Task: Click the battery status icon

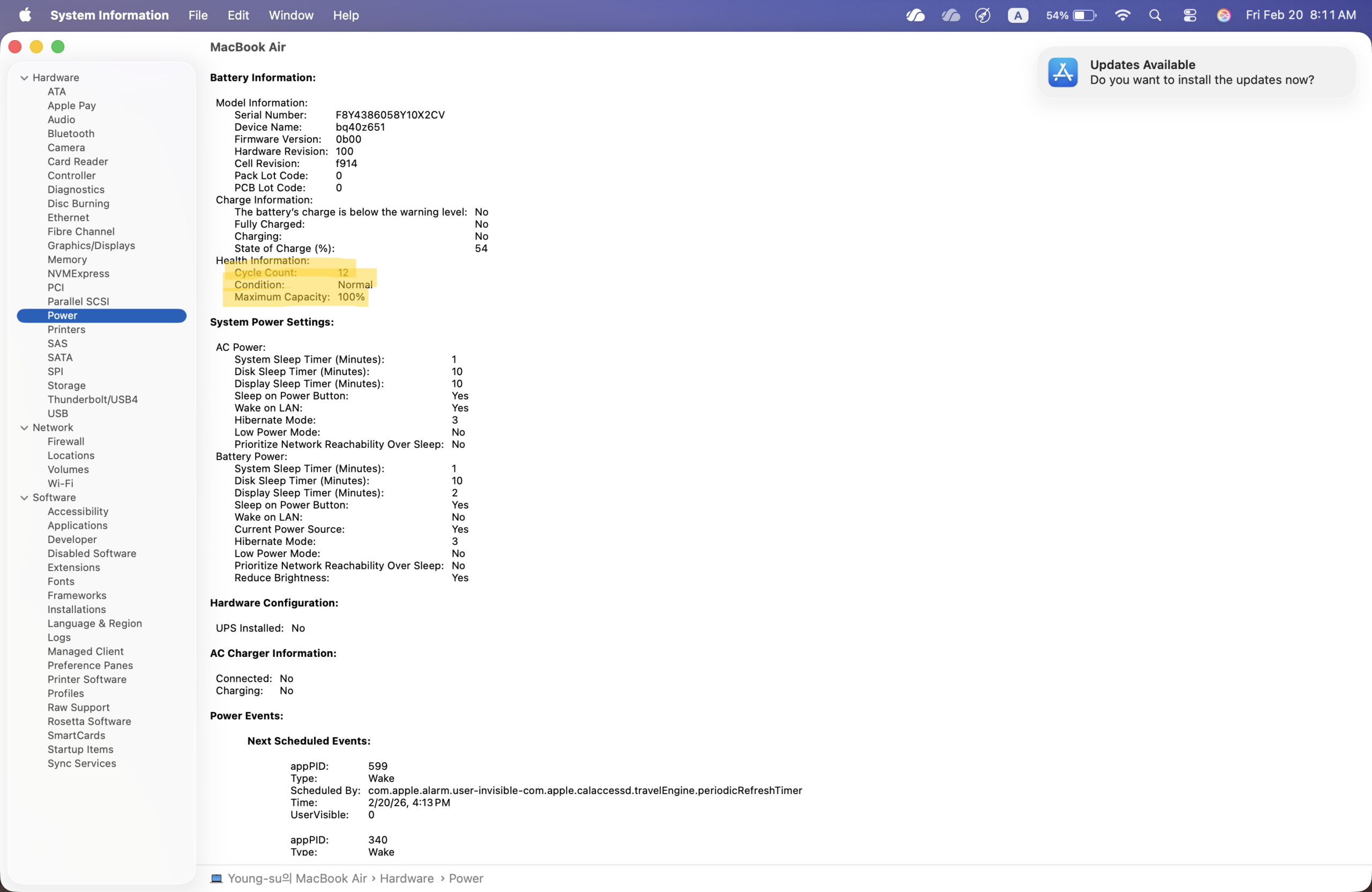Action: pyautogui.click(x=1084, y=15)
